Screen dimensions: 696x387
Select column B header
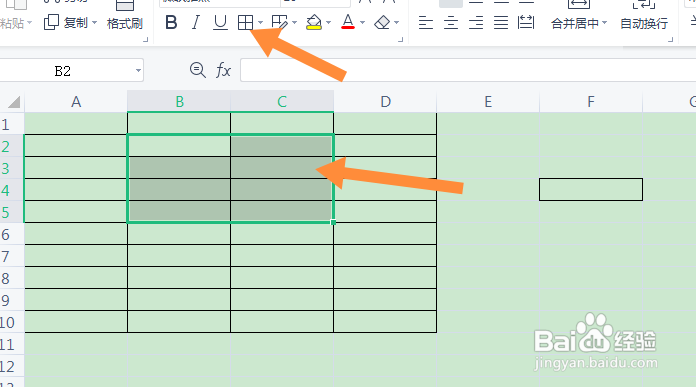pyautogui.click(x=179, y=102)
